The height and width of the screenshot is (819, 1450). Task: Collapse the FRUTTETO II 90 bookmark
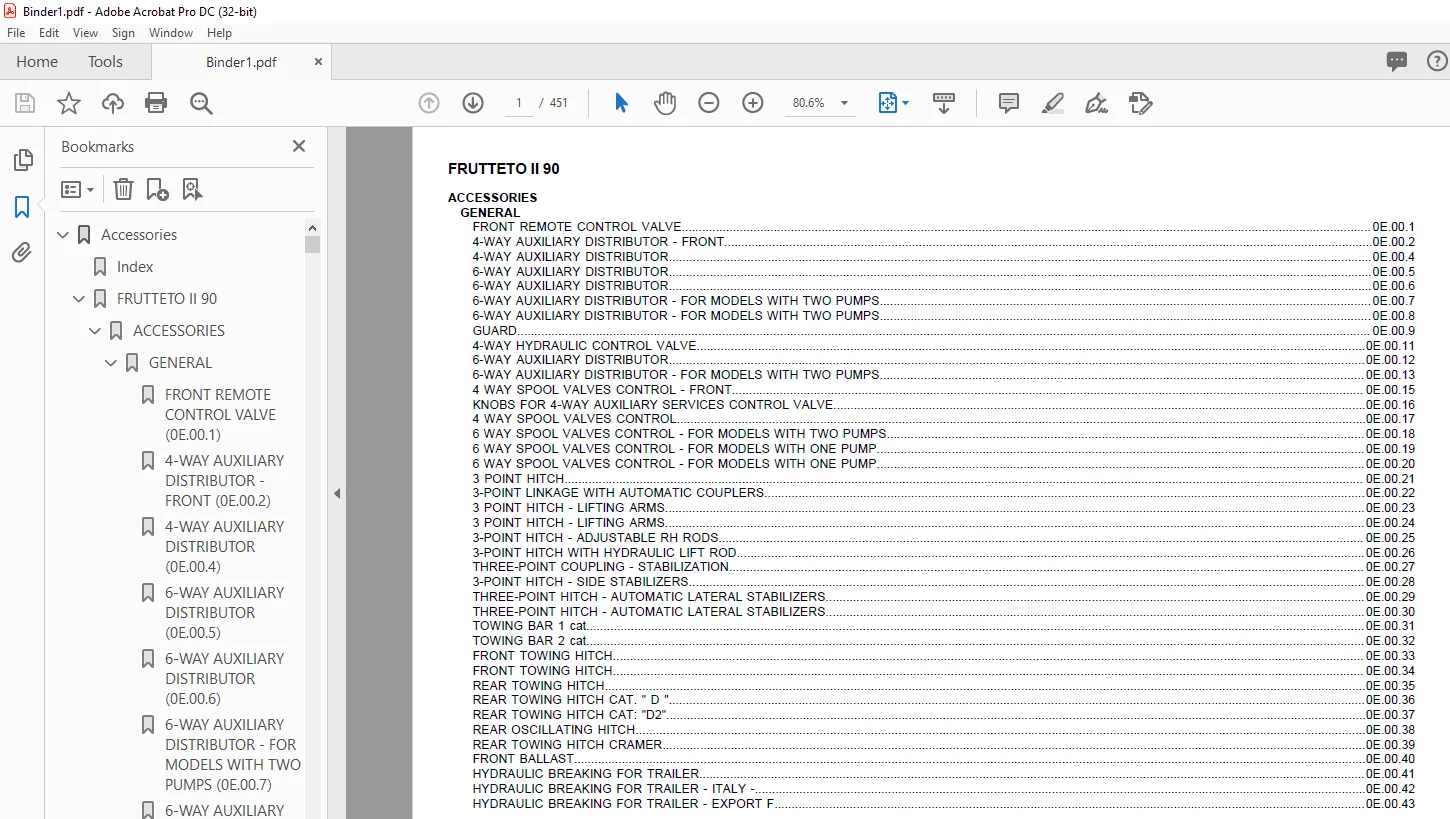[x=80, y=299]
